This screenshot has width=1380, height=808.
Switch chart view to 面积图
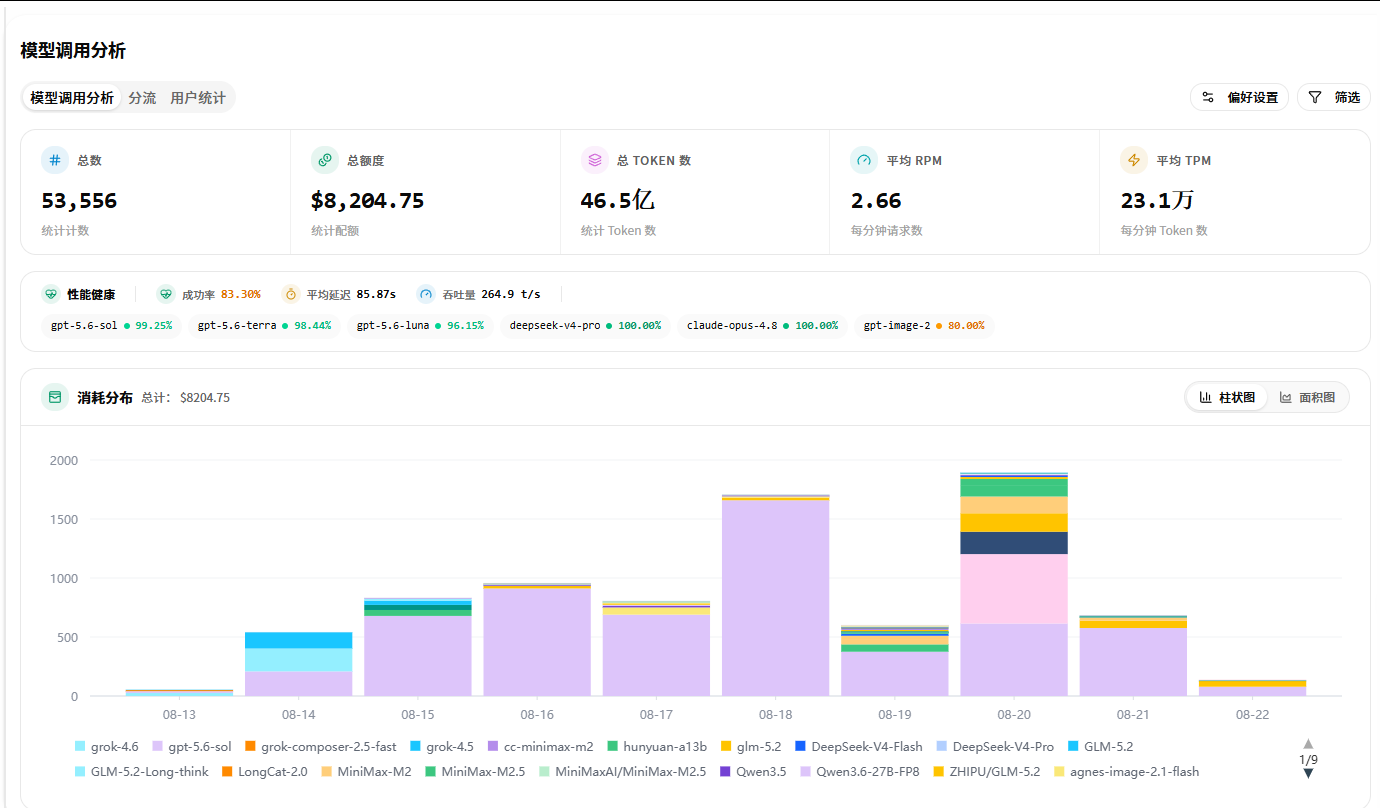pos(1307,397)
